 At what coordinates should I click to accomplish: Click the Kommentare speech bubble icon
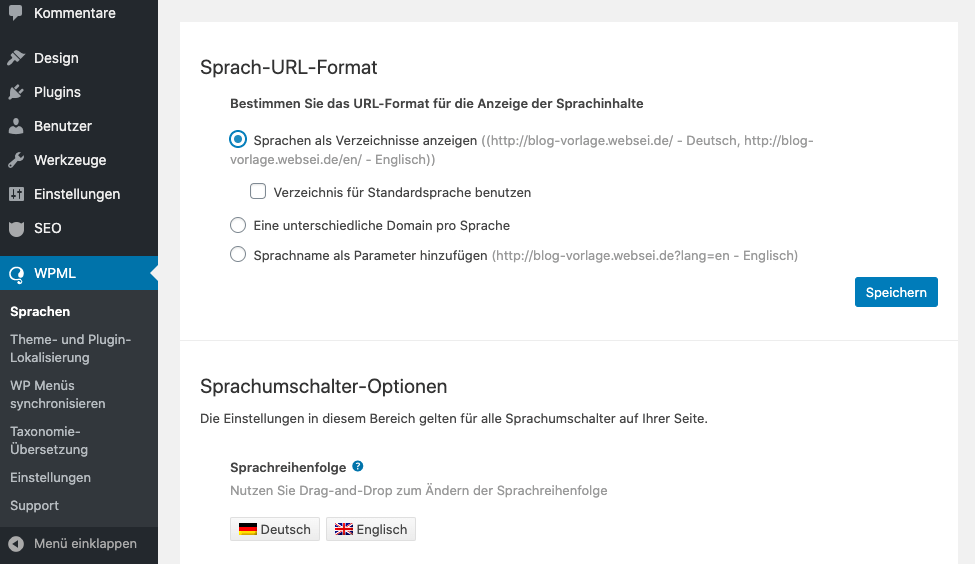click(16, 13)
